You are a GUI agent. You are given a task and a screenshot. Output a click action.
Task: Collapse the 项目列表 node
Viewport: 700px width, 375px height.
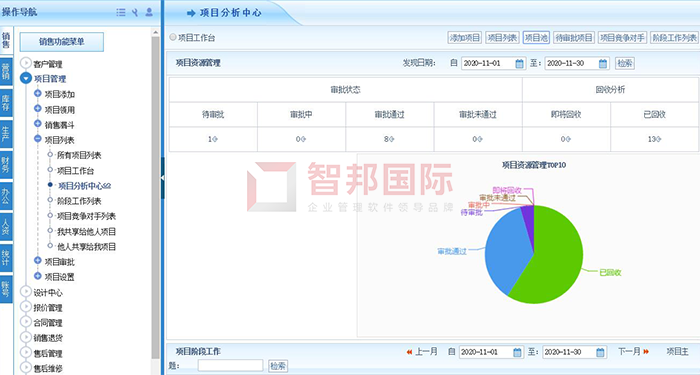[x=38, y=139]
